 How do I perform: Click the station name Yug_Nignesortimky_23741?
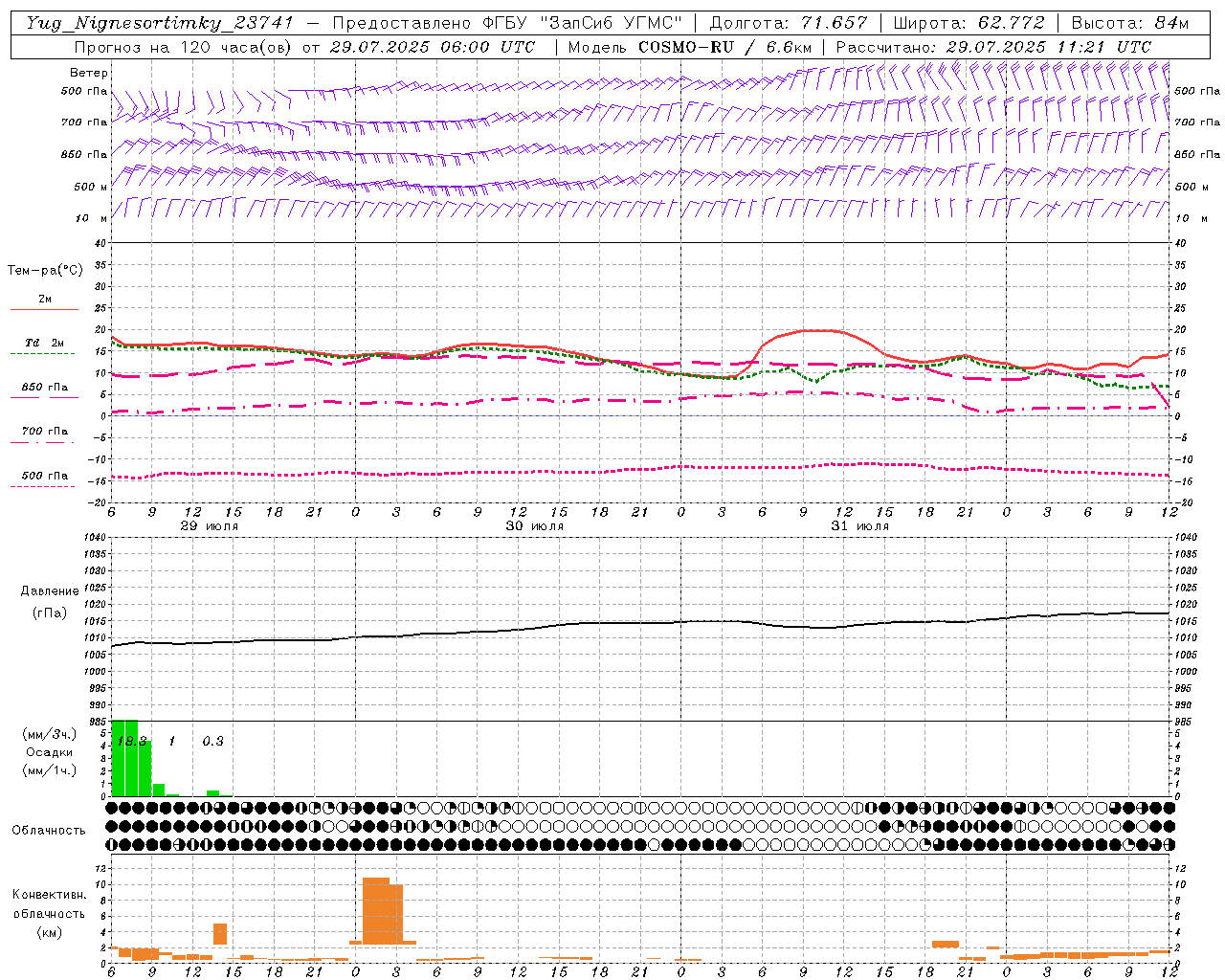(x=161, y=23)
